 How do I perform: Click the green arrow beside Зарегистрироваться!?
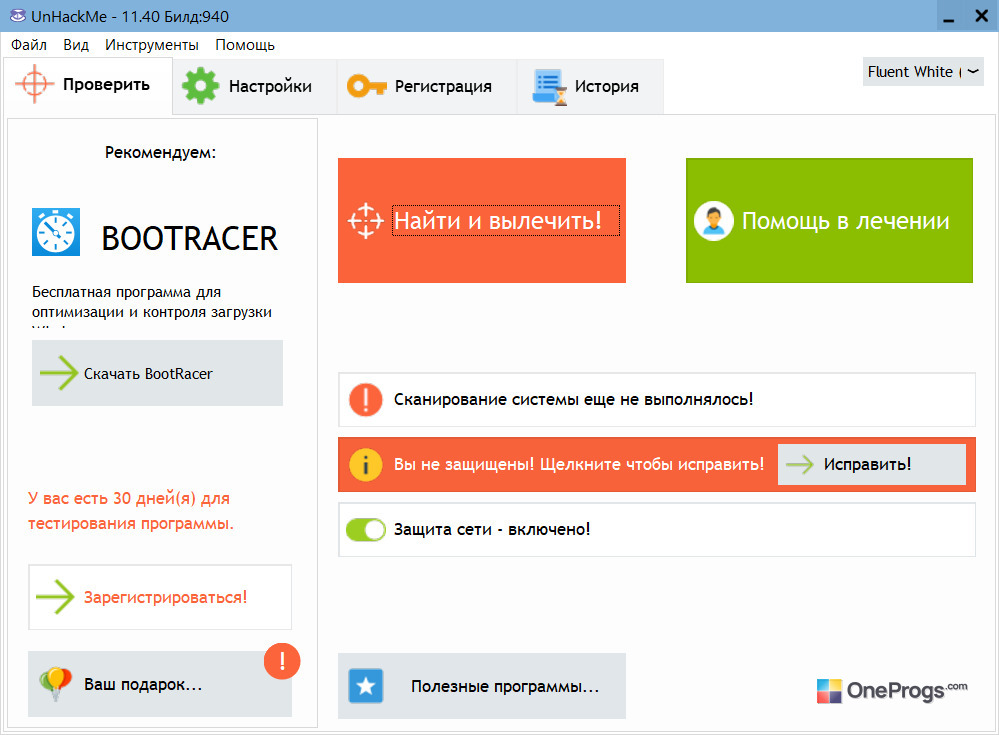coord(55,597)
